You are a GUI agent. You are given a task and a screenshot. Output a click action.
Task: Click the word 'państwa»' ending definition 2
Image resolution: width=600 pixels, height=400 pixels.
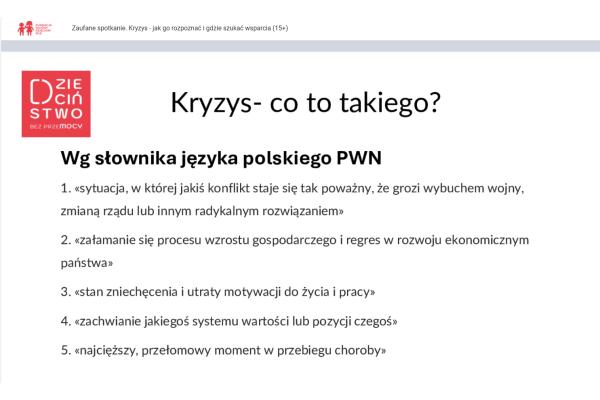click(87, 264)
